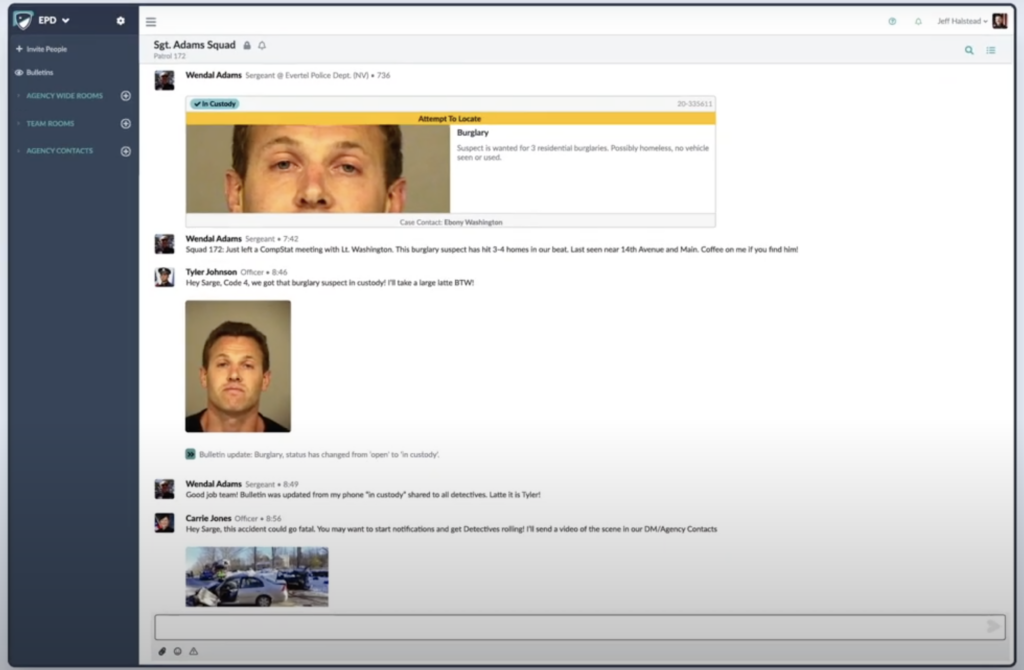Toggle notifications with the room bell icon

pos(261,45)
